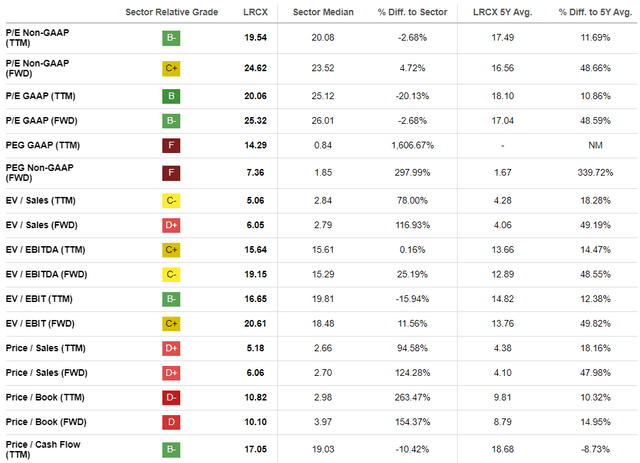Image resolution: width=640 pixels, height=463 pixels.
Task: Select the C- grade badge for EV / Sales (TTM)
Action: [171, 198]
